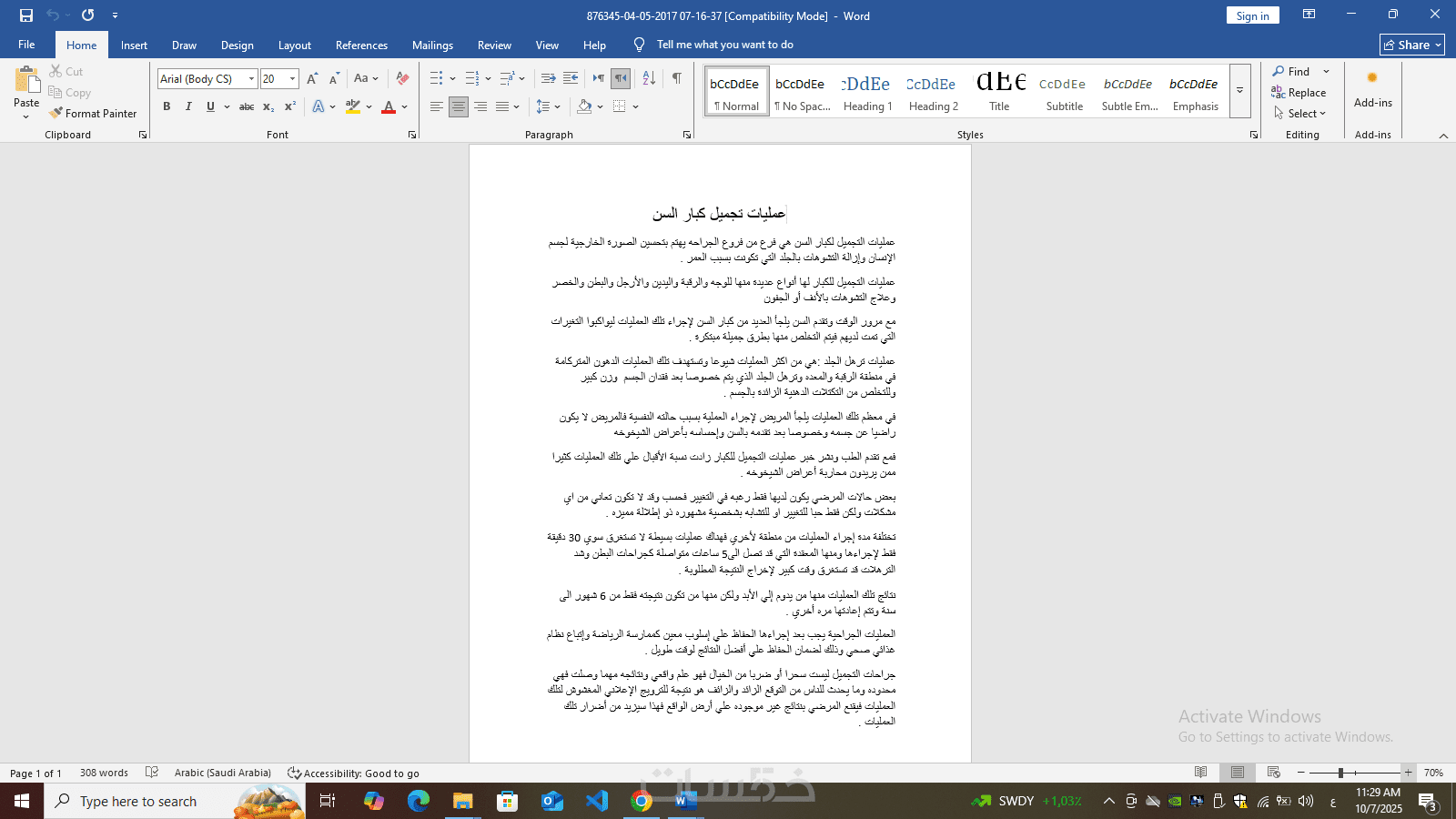Viewport: 1456px width, 819px height.
Task: Decrease font size with the shrink font icon
Action: coord(334,79)
